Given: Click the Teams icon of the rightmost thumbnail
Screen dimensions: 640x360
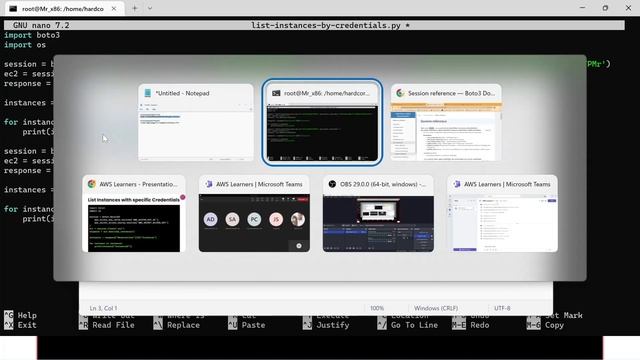Looking at the screenshot, I should pyautogui.click(x=457, y=184).
